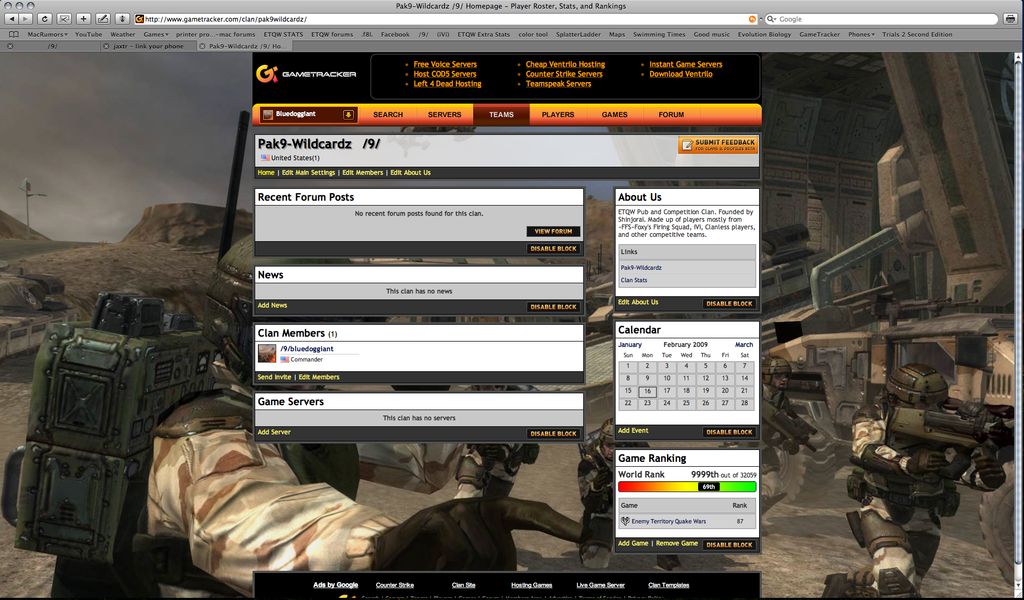Open the Games bookmarks folder dropdown
Screen dimensions: 1024x600
[x=156, y=34]
